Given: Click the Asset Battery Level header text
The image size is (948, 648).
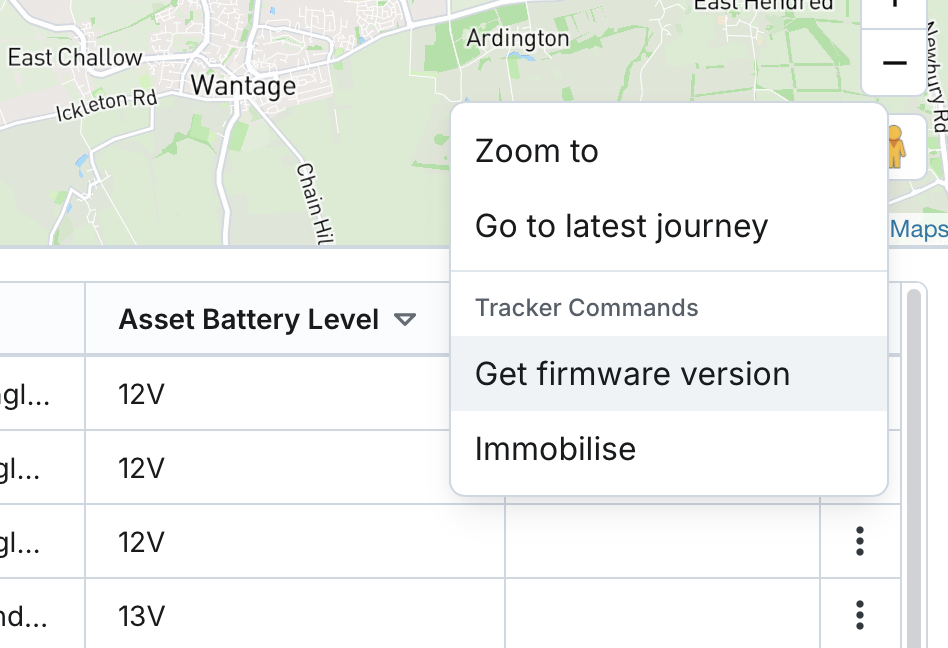Looking at the screenshot, I should tap(248, 320).
